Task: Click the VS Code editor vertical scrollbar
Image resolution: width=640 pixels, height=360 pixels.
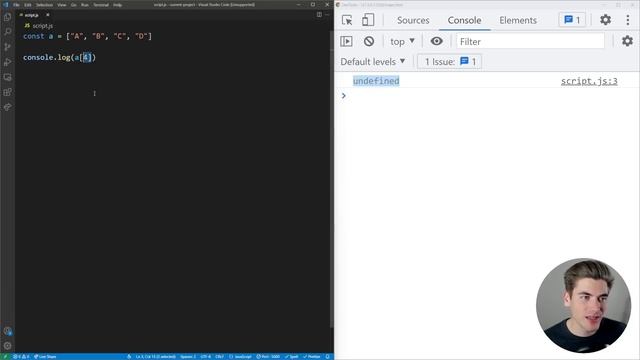Action: click(331, 178)
